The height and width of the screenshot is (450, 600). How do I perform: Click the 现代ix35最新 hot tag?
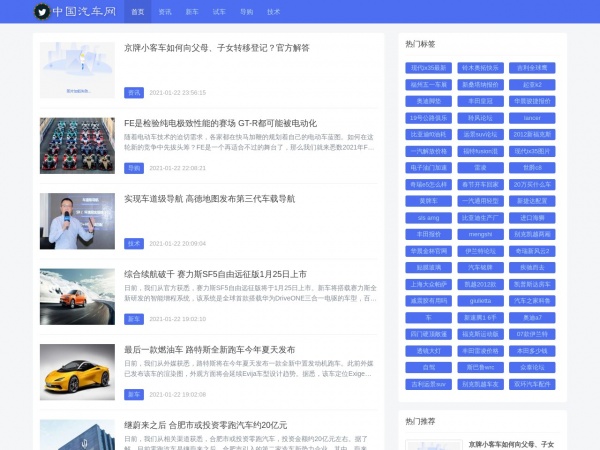pyautogui.click(x=429, y=68)
